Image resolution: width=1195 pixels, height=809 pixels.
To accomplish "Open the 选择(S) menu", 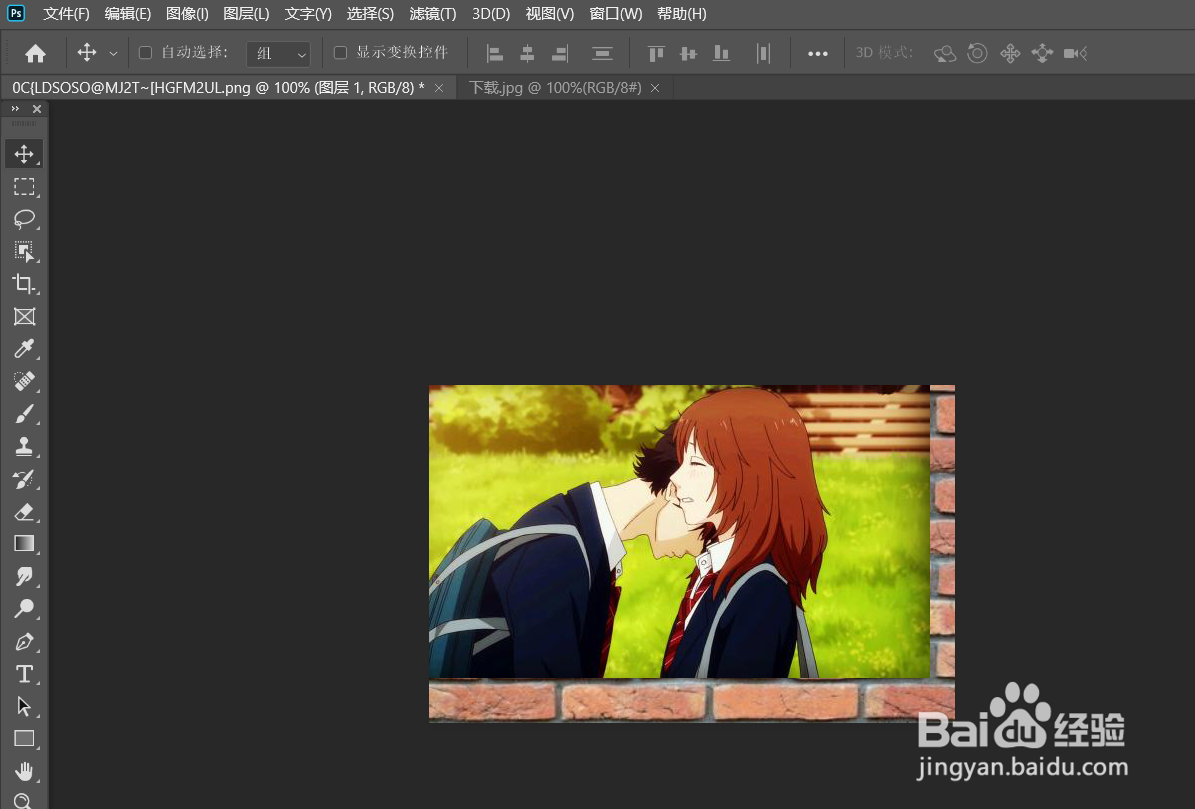I will pos(370,14).
